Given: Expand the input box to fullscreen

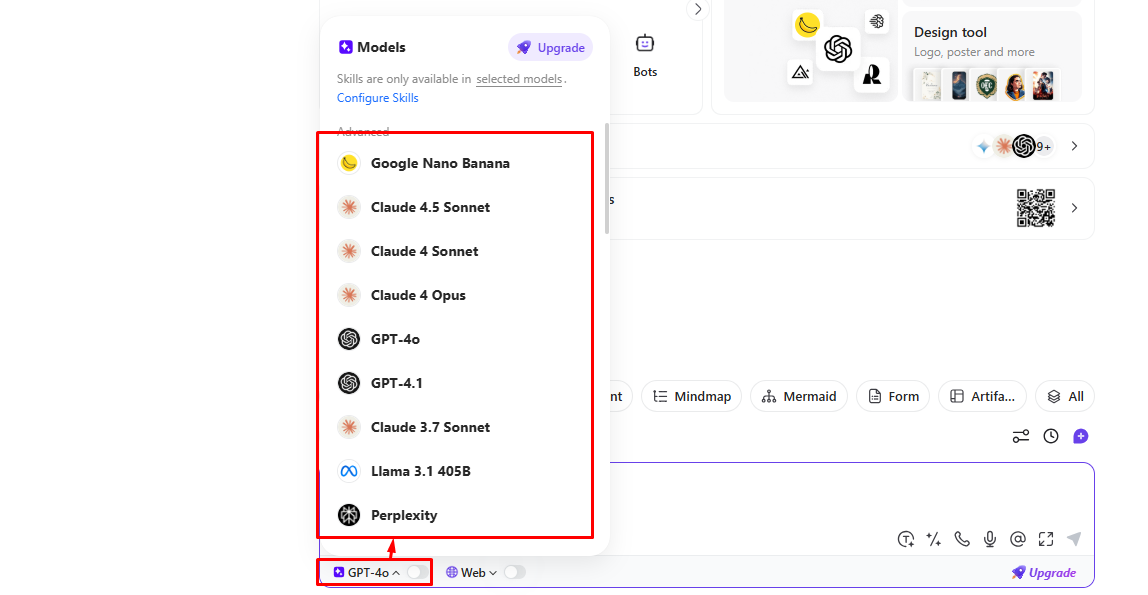Looking at the screenshot, I should [x=1046, y=539].
